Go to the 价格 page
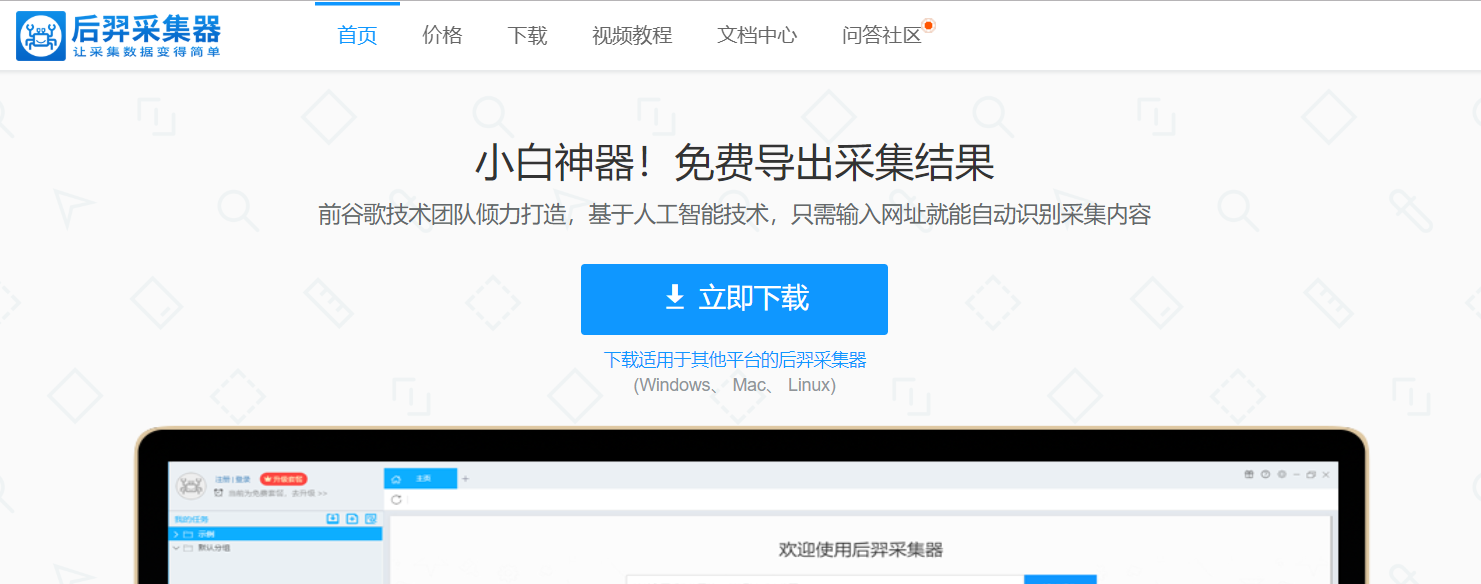This screenshot has width=1481, height=584. pyautogui.click(x=442, y=36)
